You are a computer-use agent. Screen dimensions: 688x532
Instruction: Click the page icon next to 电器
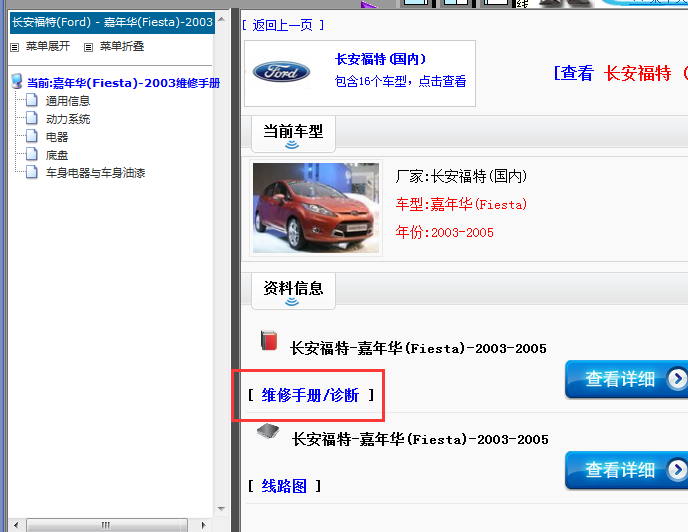[x=32, y=137]
